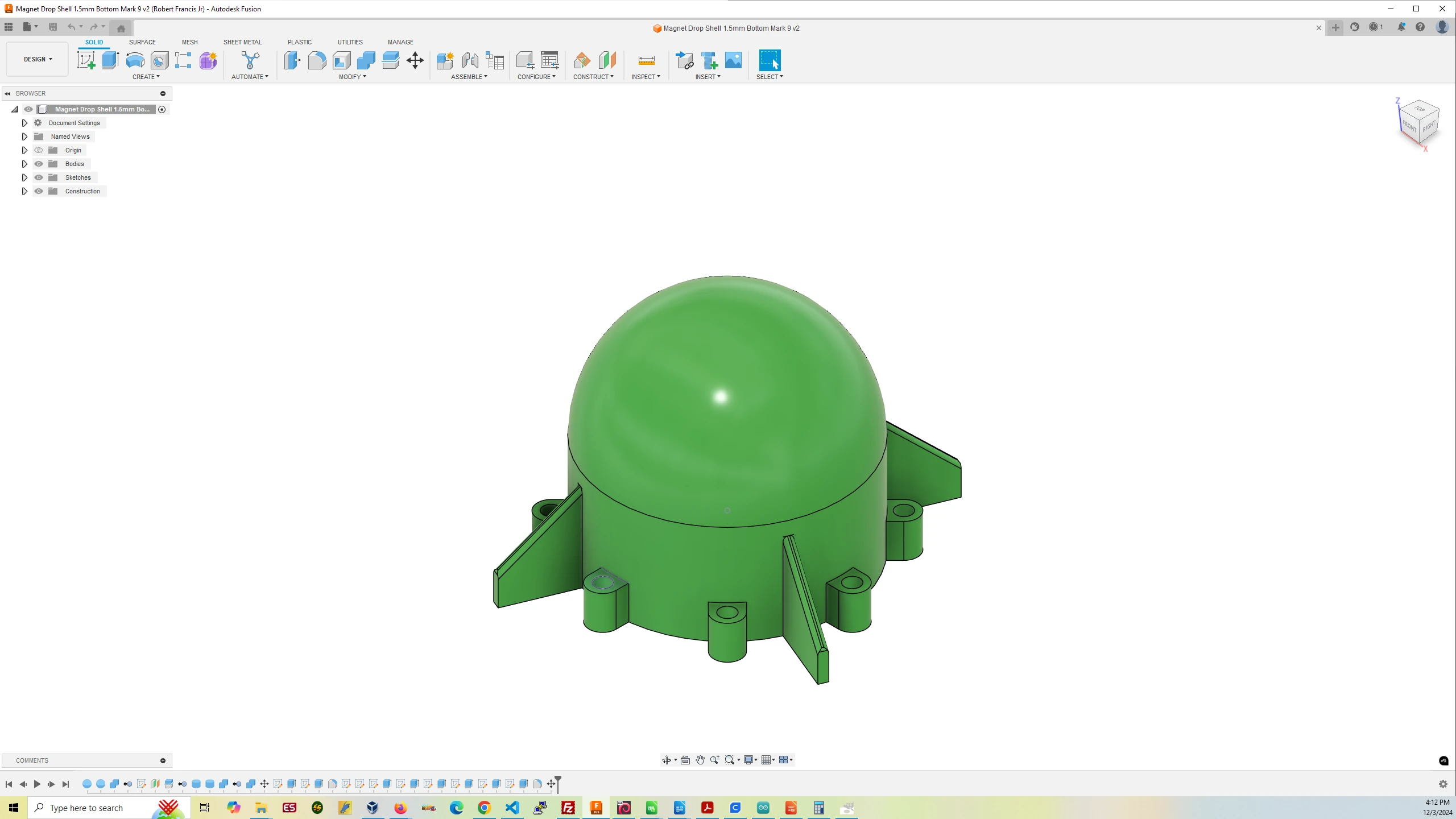This screenshot has height=819, width=1456.
Task: Toggle visibility of root component
Action: pos(28,109)
